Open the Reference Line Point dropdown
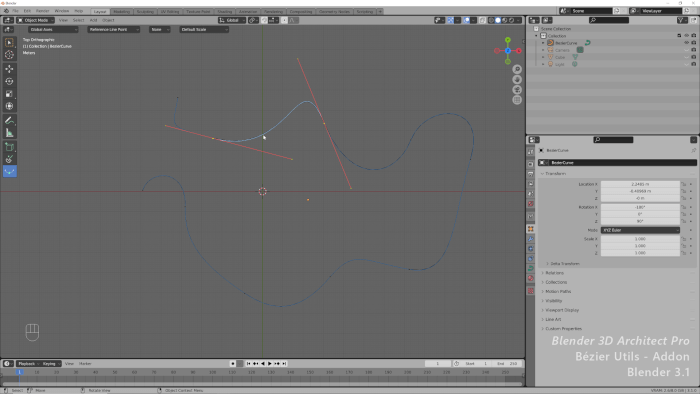Screen dimensions: 700x394 (x=113, y=29)
